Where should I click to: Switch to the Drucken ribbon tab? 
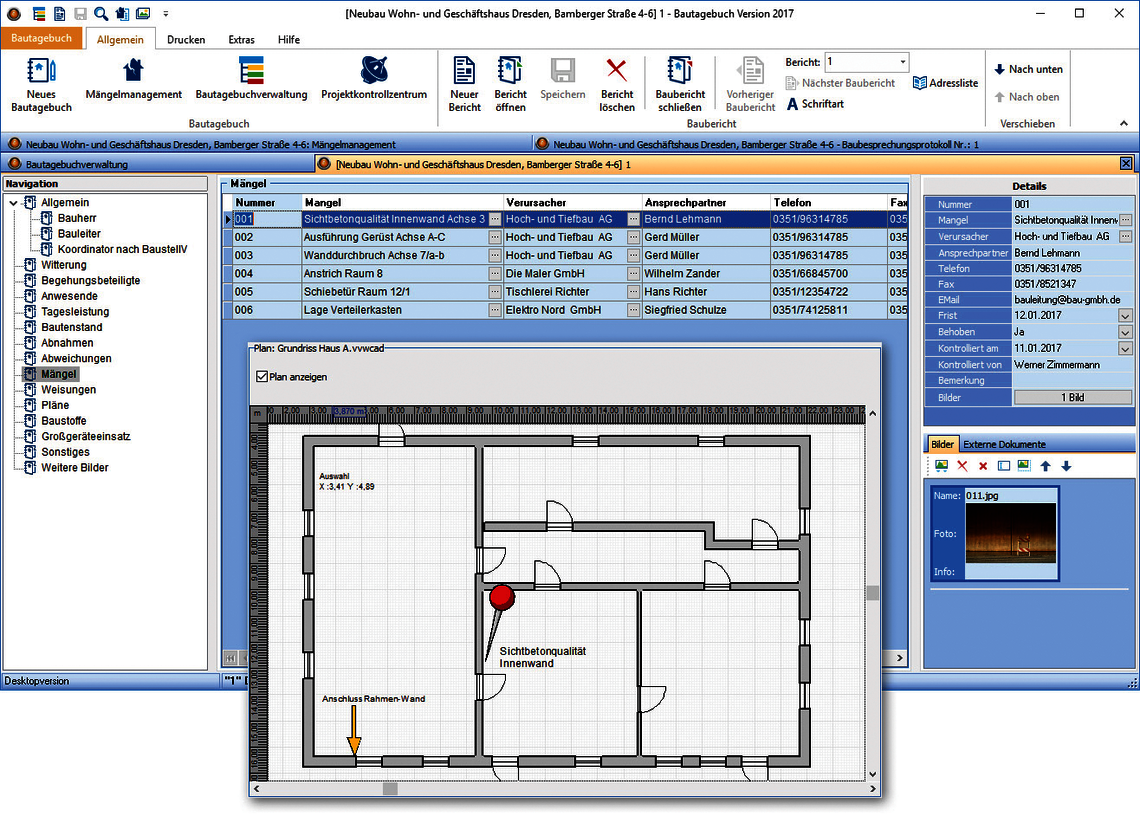[x=186, y=40]
